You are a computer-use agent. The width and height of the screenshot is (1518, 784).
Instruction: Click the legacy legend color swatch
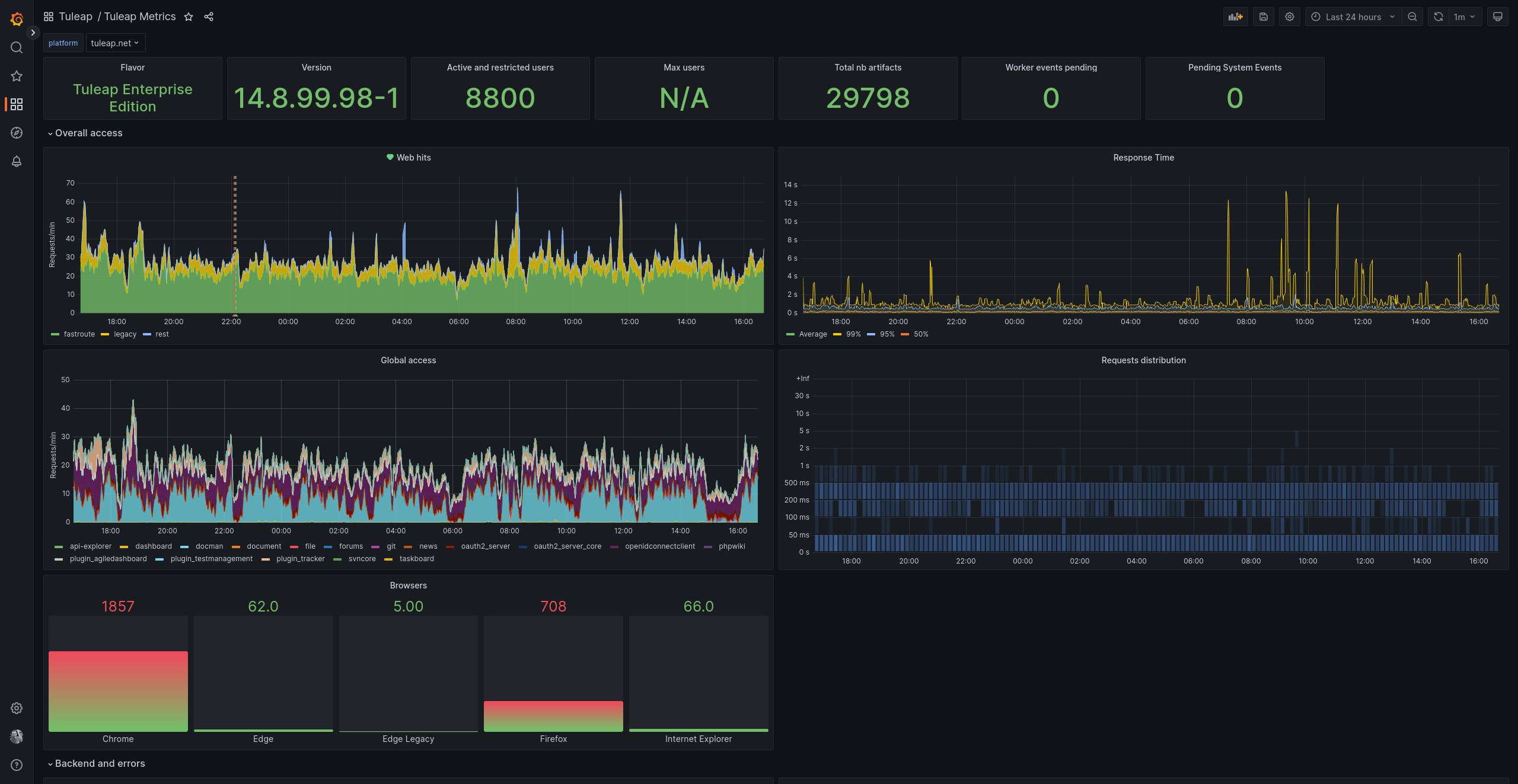(x=105, y=334)
